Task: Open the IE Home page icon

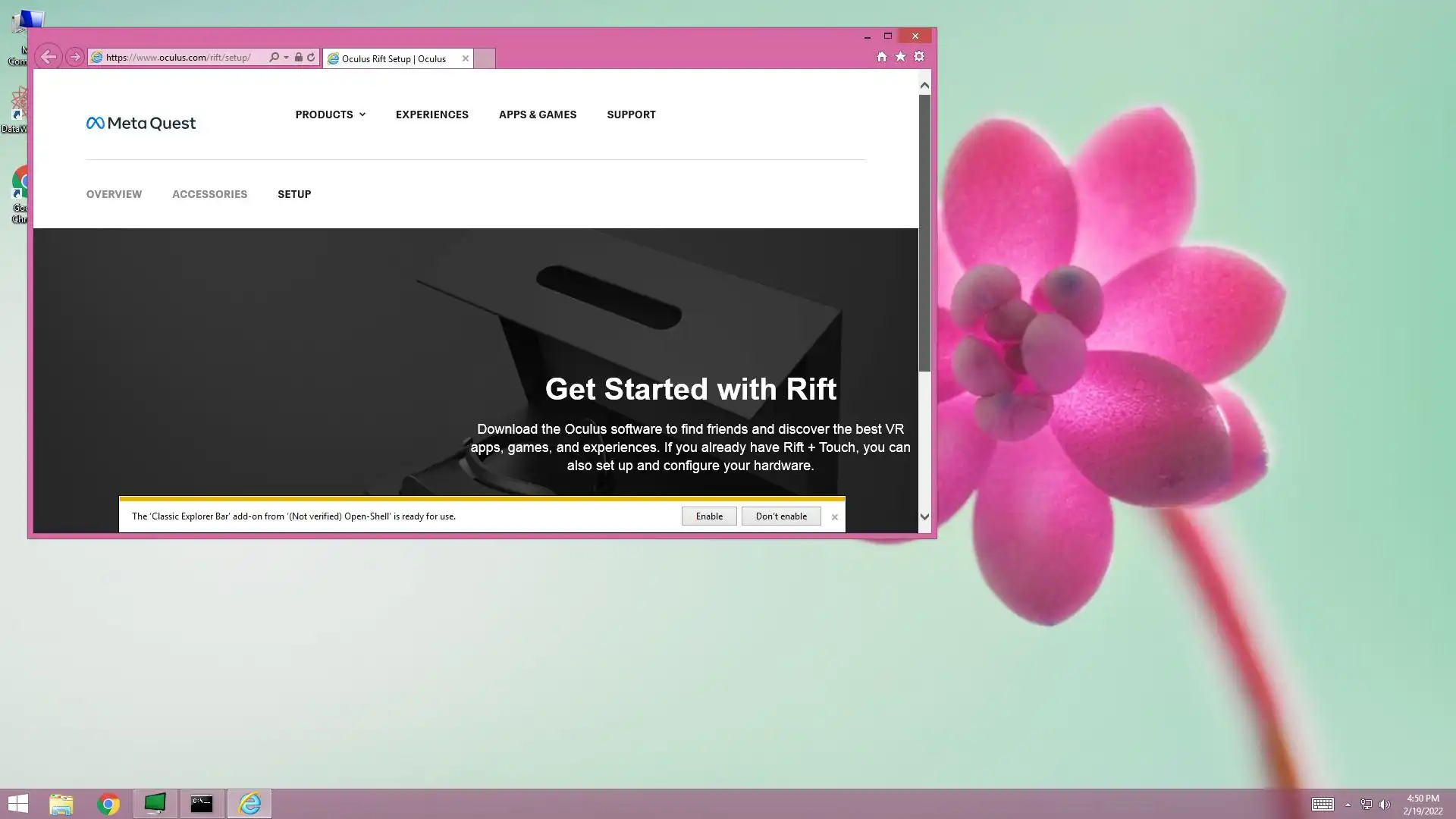Action: pyautogui.click(x=881, y=57)
